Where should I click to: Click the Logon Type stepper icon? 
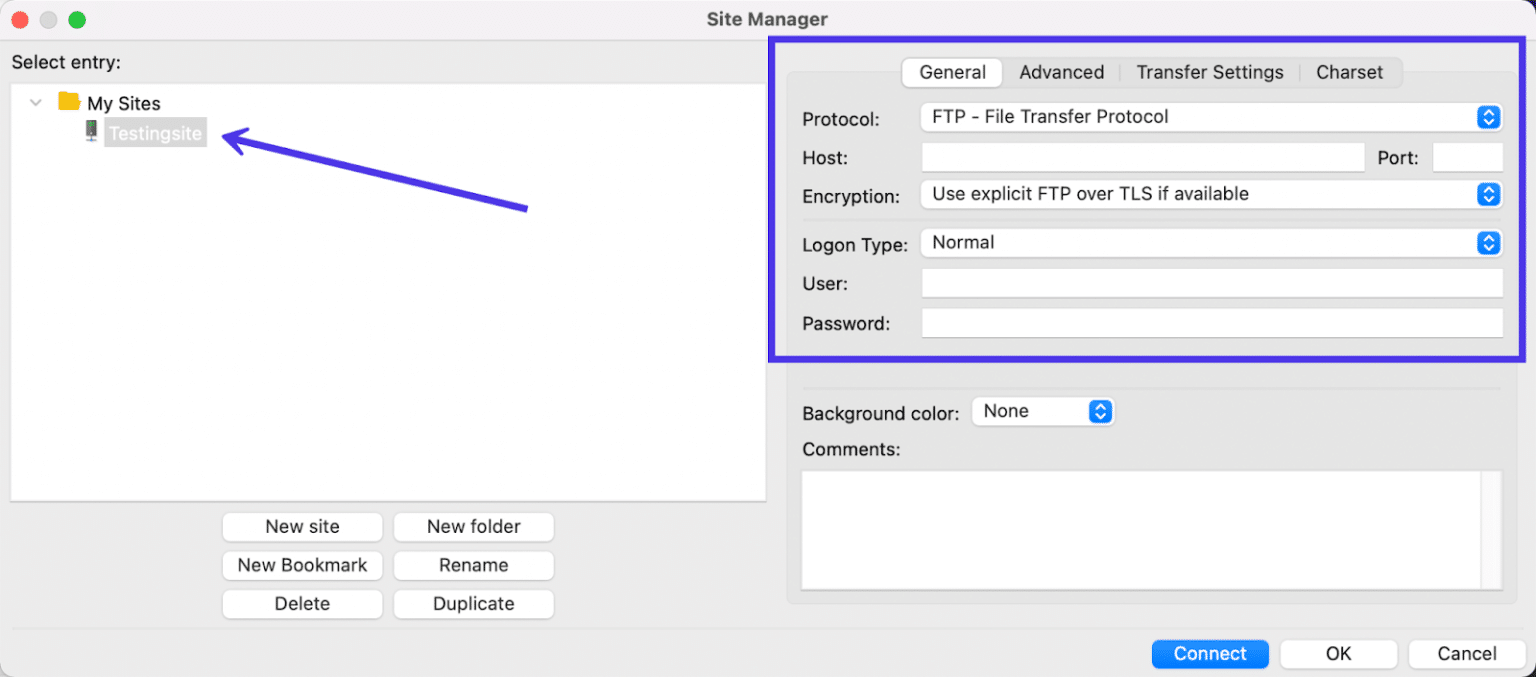(x=1489, y=243)
